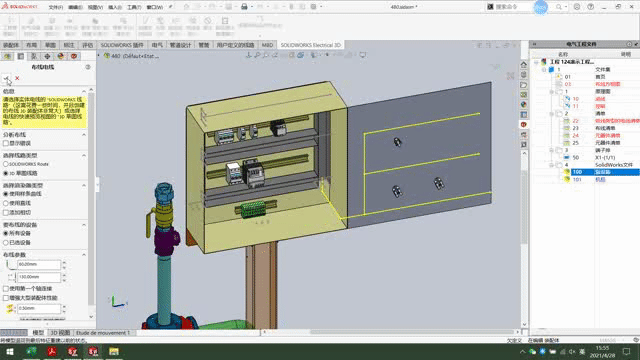Open the design library icon in task pane

(x=524, y=75)
